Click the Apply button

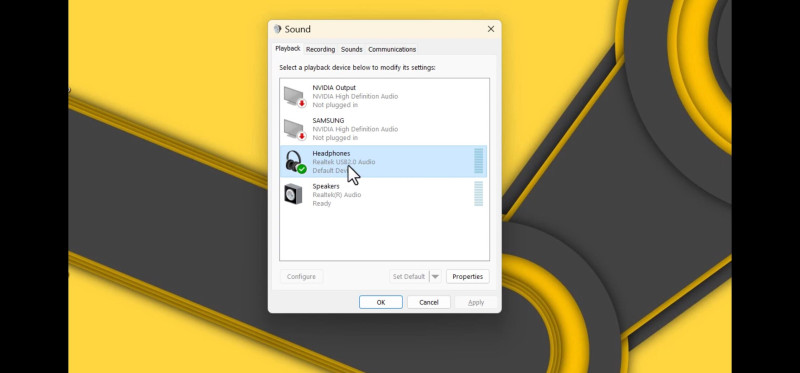[x=476, y=302]
